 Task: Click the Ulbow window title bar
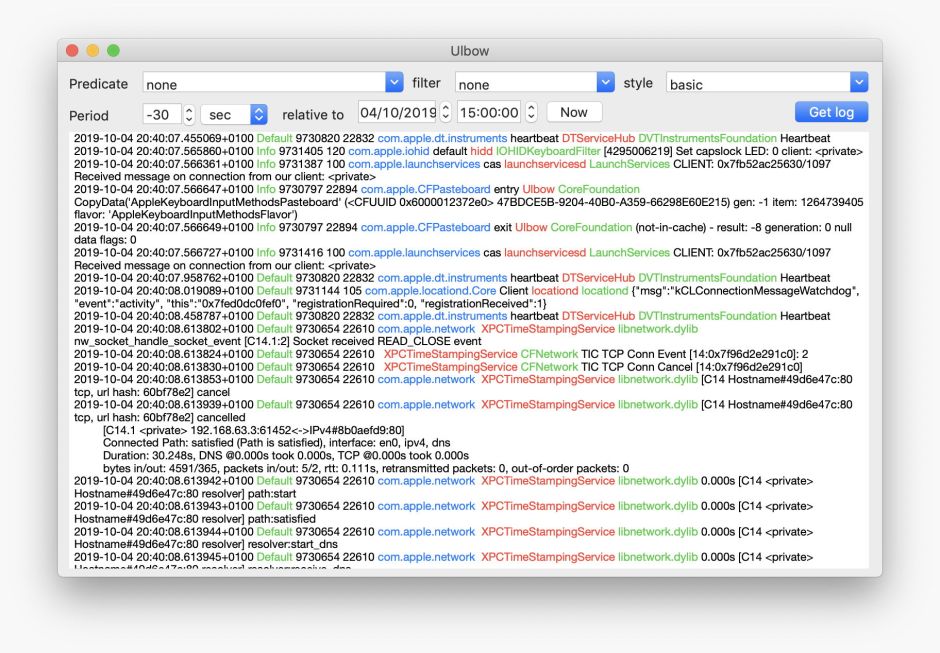[x=470, y=50]
